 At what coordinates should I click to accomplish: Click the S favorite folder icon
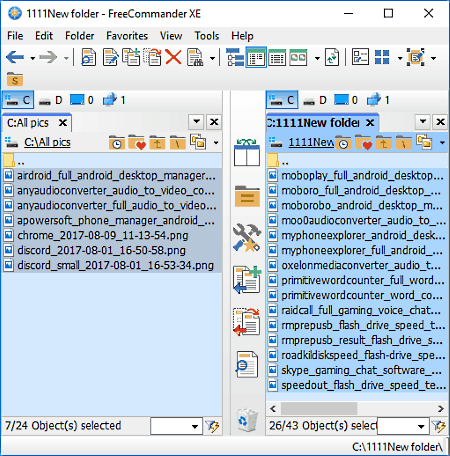[15, 79]
